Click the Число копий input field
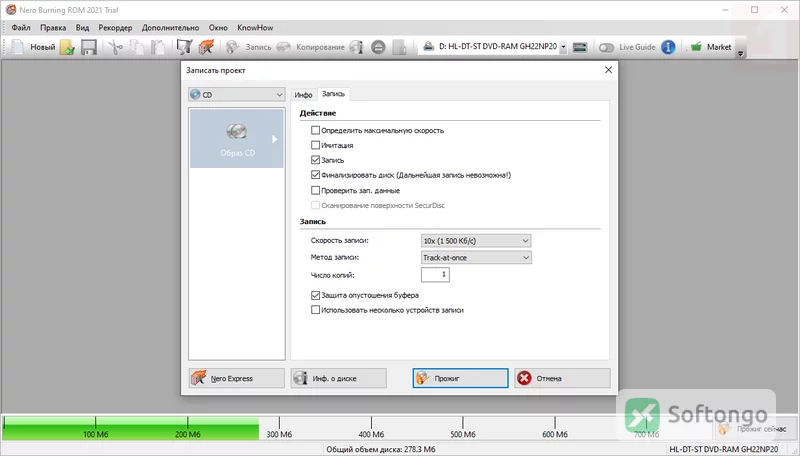Viewport: 800px width, 456px height. [435, 275]
